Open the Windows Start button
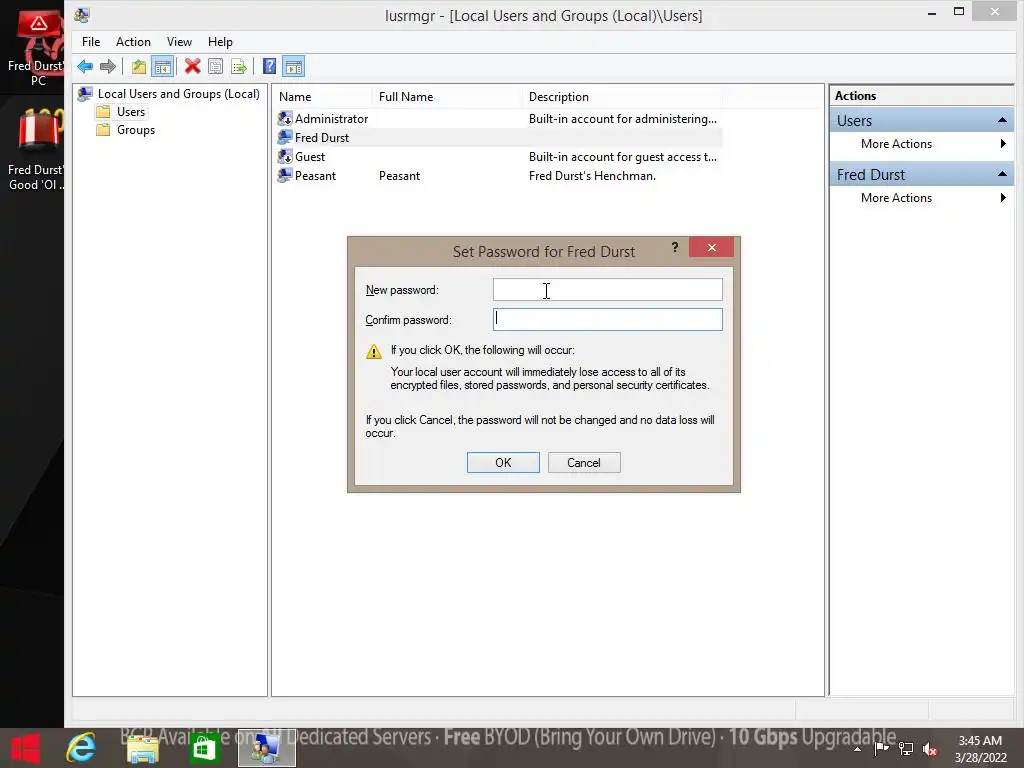Image resolution: width=1024 pixels, height=768 pixels. click(26, 748)
